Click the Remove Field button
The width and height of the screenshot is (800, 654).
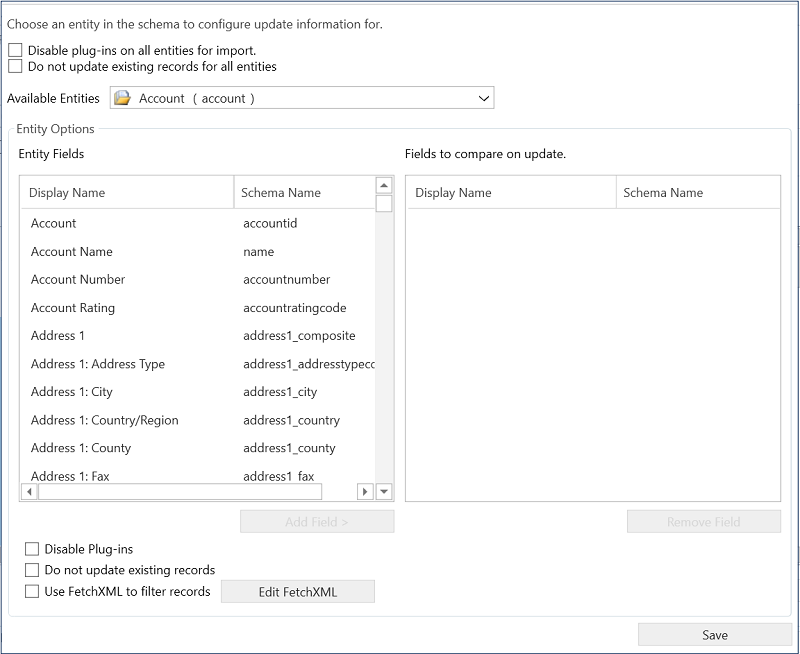(703, 521)
